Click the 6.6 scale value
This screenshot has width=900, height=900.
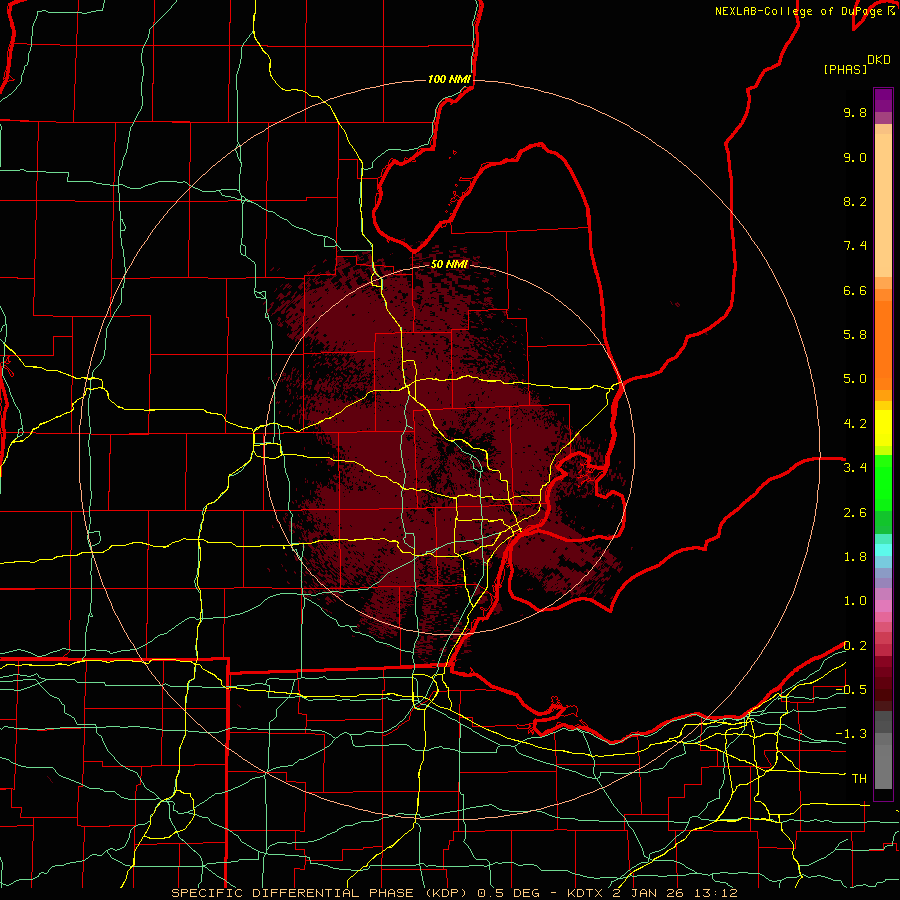[855, 290]
